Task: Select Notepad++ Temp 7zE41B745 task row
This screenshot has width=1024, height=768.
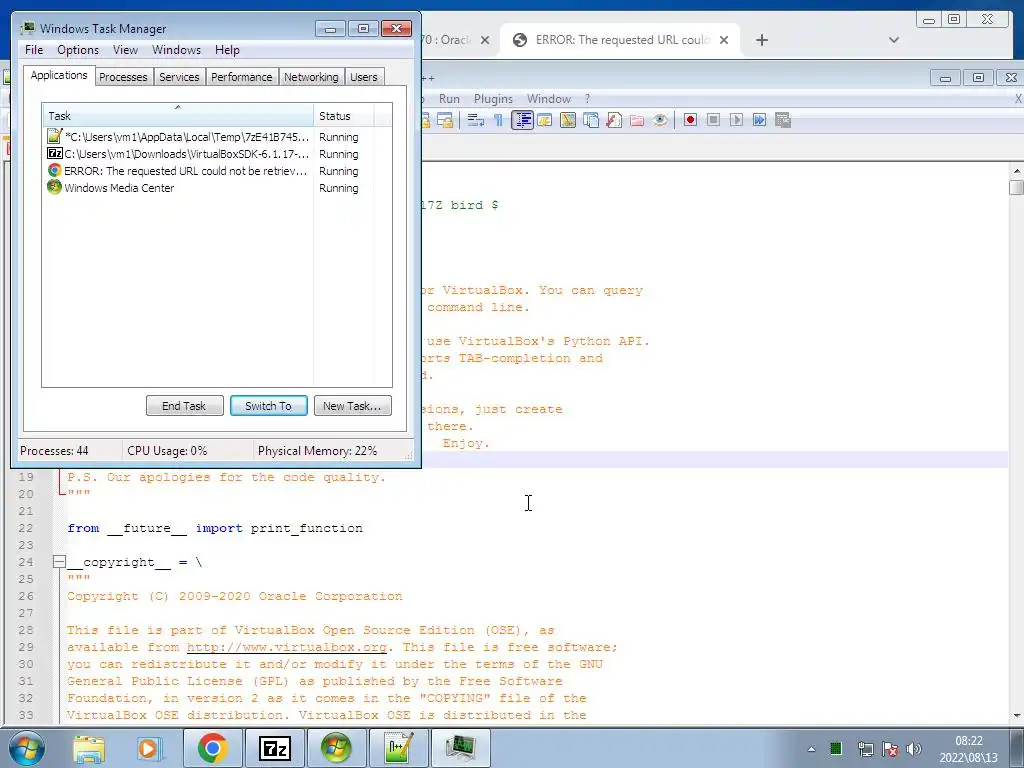Action: click(210, 137)
